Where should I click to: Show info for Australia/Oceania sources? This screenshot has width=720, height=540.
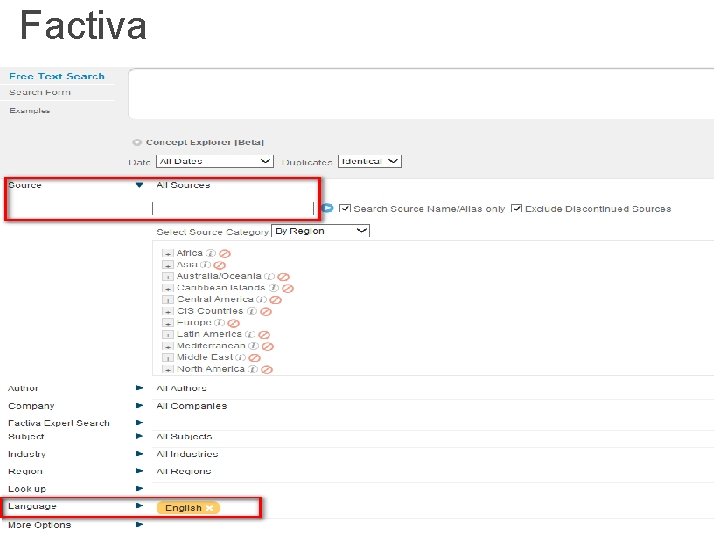point(270,276)
